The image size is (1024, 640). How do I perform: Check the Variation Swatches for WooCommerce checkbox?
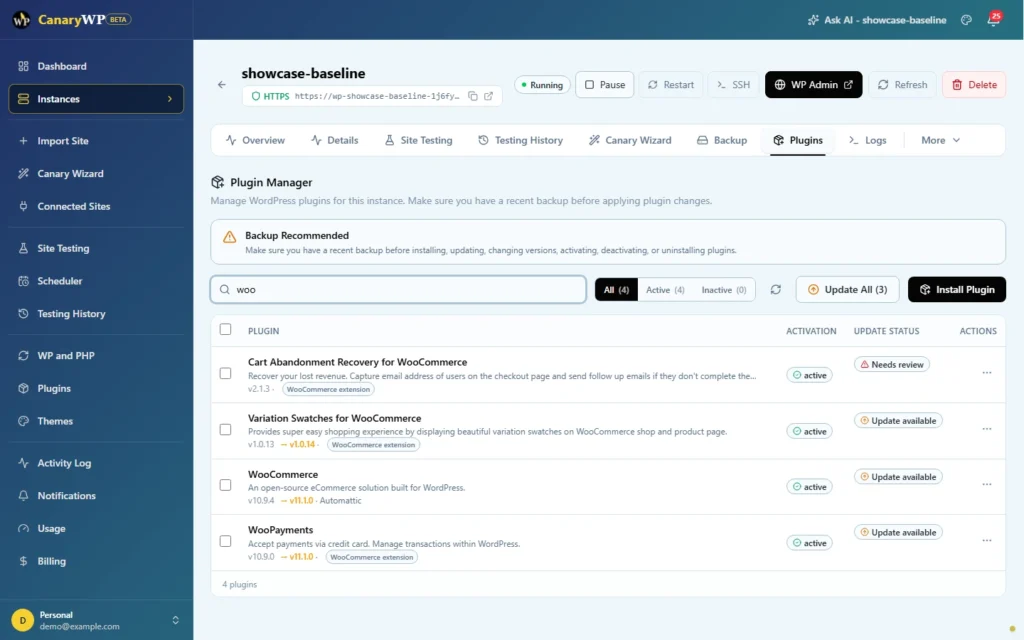(225, 429)
